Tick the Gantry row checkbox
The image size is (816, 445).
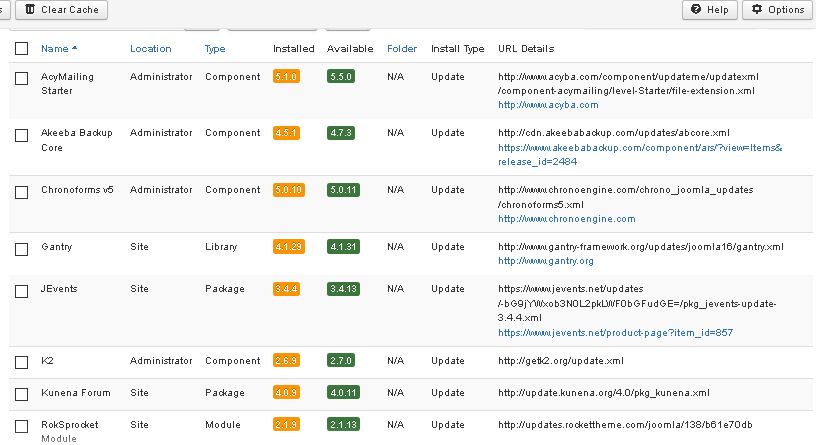click(x=21, y=249)
